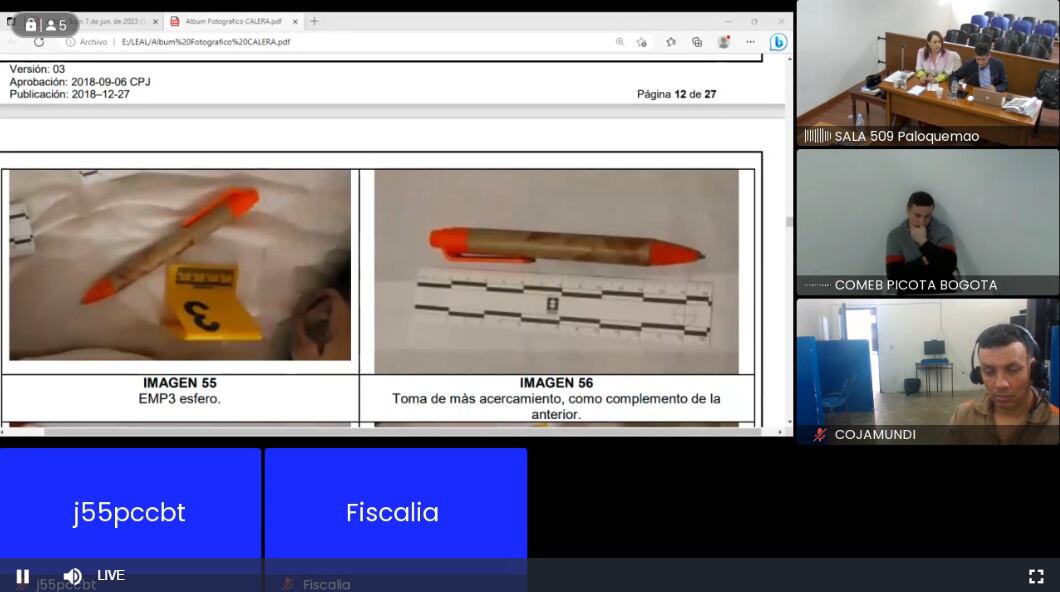Select the COMEB PICOTA BOGOTA video tile
The height and width of the screenshot is (592, 1060).
[x=927, y=222]
